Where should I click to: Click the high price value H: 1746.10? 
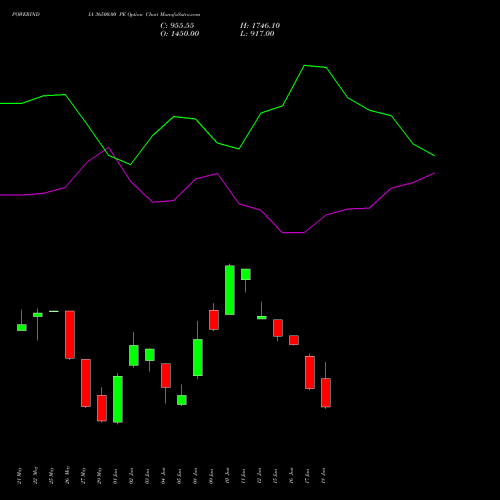(260, 26)
